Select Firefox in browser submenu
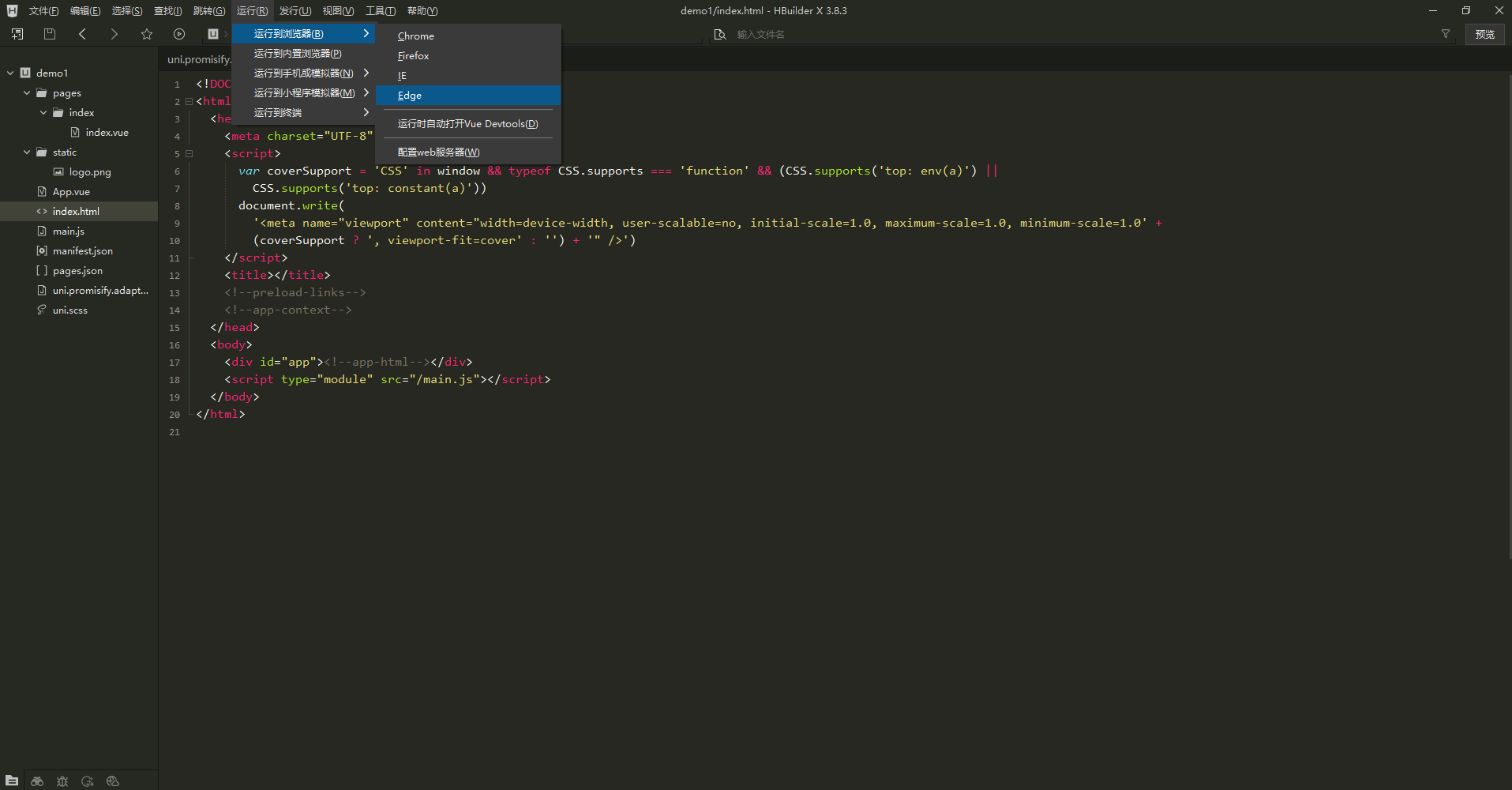 pyautogui.click(x=468, y=55)
